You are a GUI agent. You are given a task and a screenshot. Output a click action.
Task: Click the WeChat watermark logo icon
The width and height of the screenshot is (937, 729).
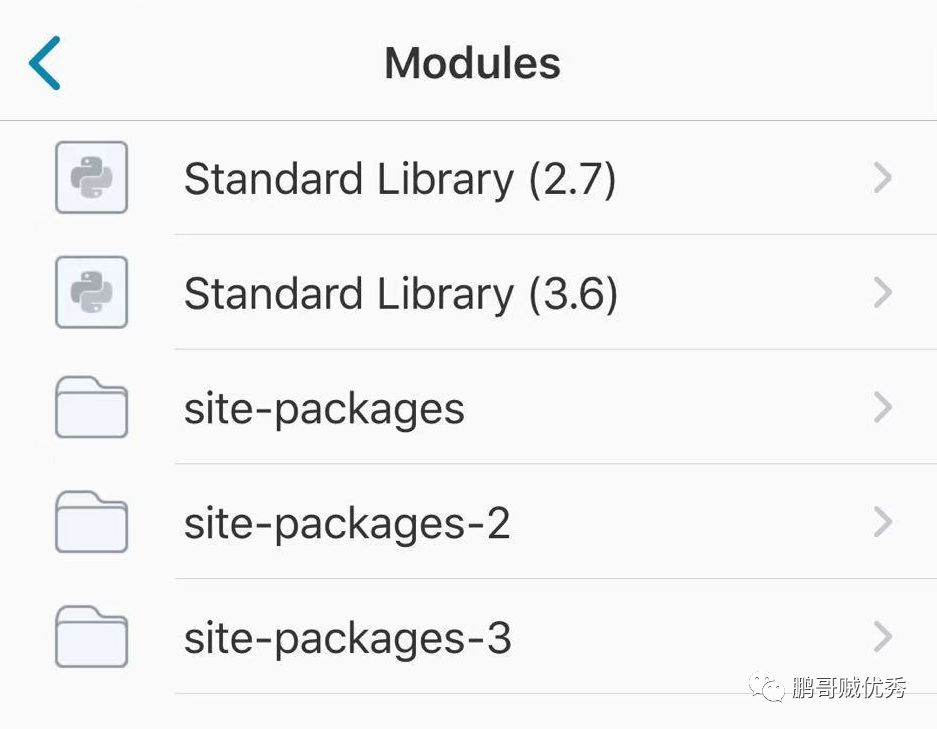pyautogui.click(x=769, y=688)
